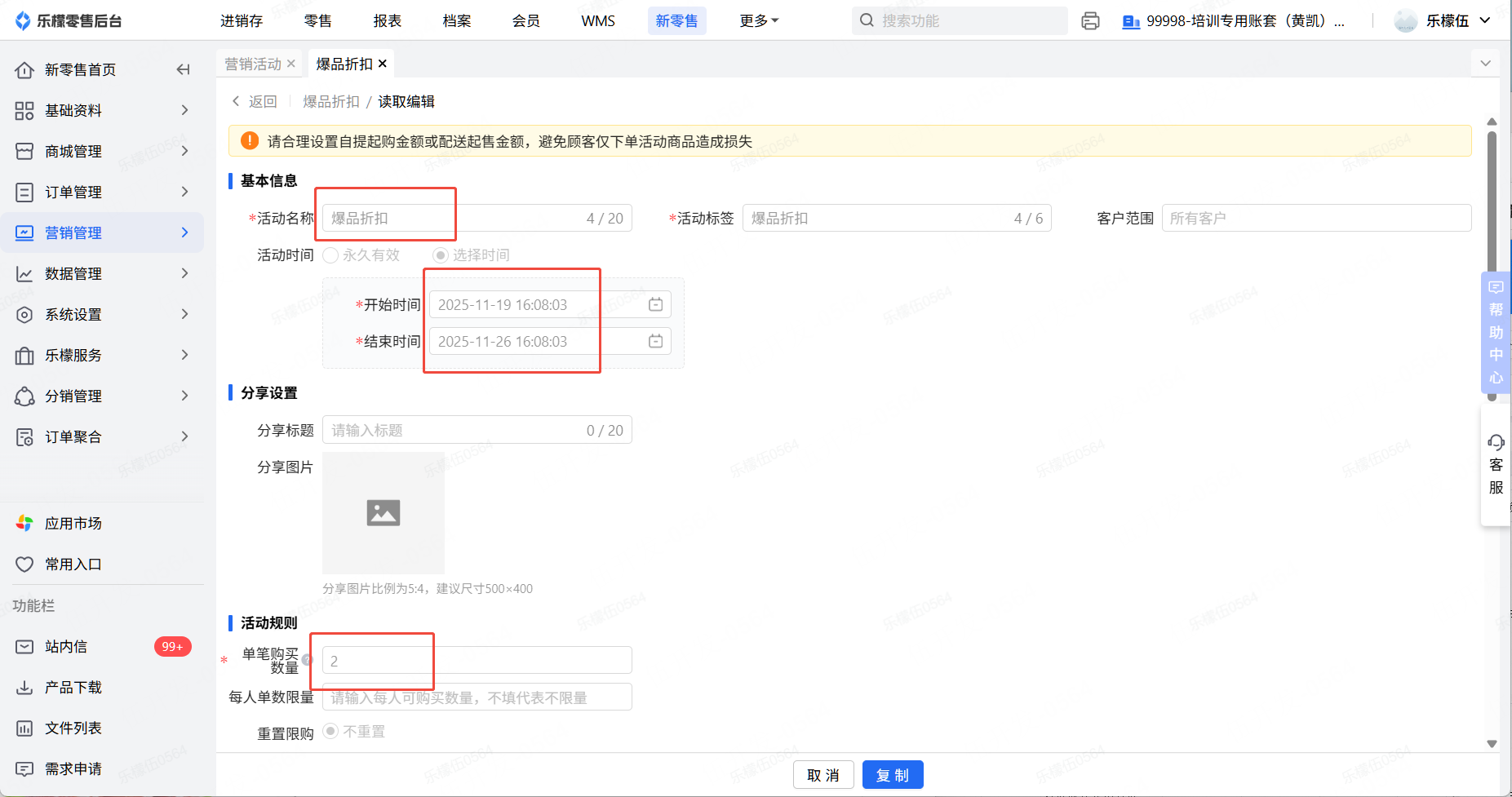Click the 产品下载 download icon
This screenshot has width=1512, height=797.
tap(24, 688)
